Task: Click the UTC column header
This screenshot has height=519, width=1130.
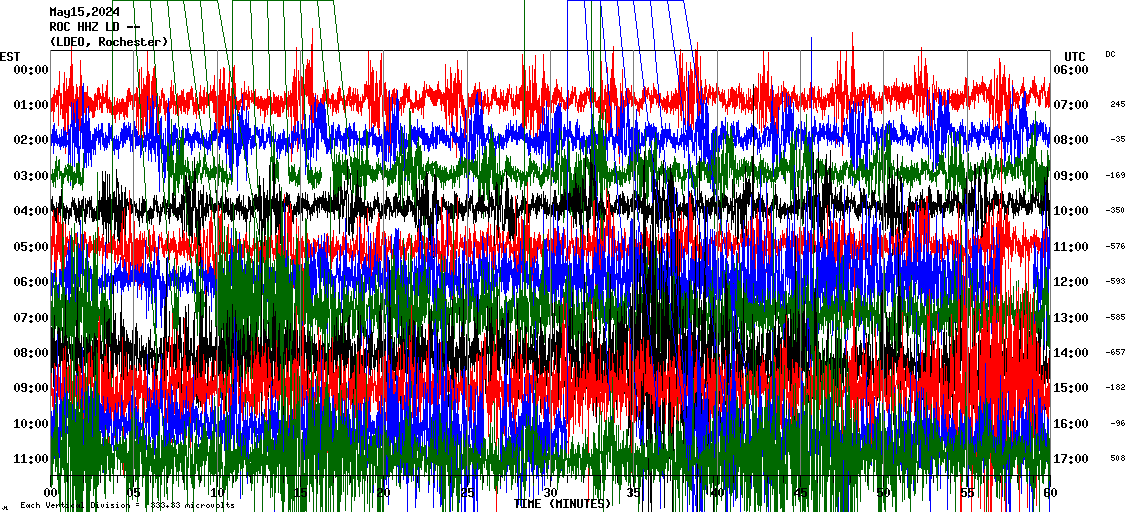Action: (1075, 56)
